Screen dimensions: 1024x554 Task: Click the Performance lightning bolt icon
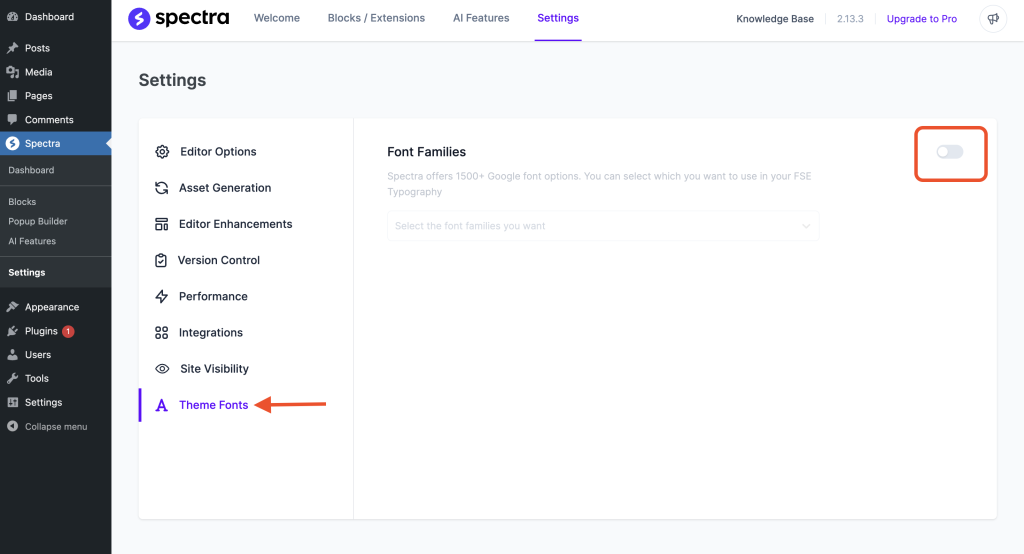tap(161, 297)
